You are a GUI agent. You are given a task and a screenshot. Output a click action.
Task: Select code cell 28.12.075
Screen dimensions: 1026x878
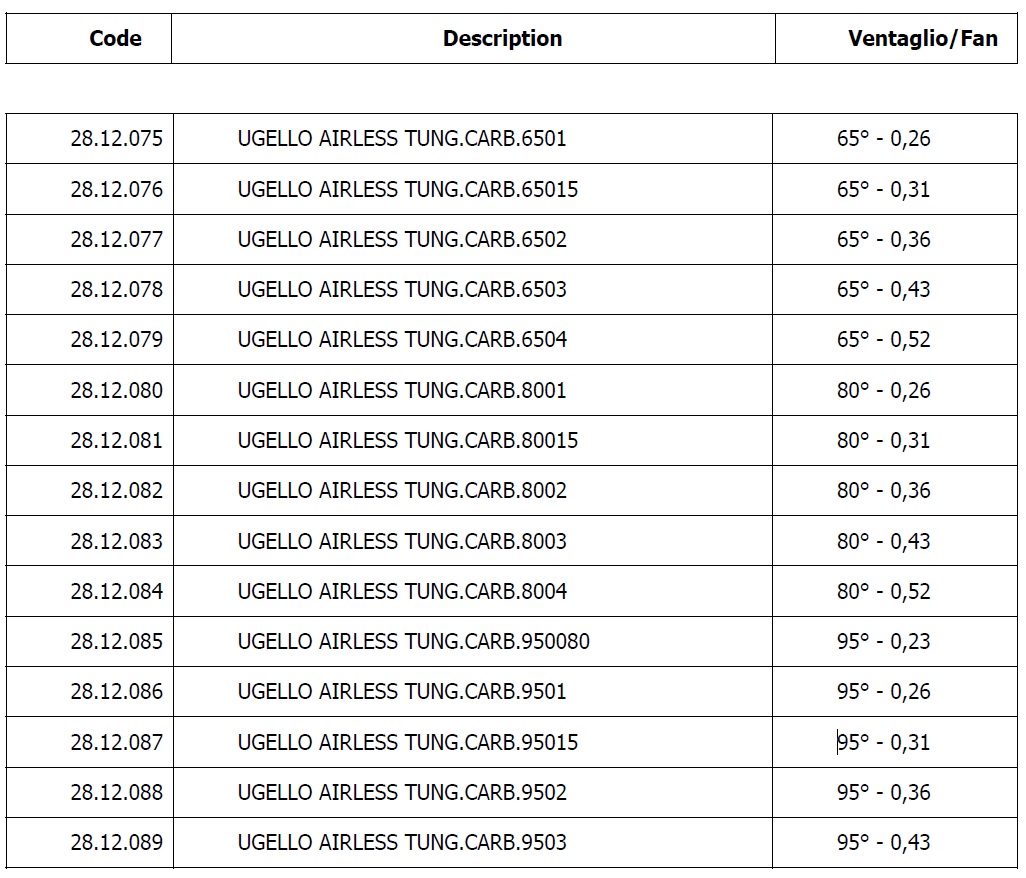pos(116,139)
